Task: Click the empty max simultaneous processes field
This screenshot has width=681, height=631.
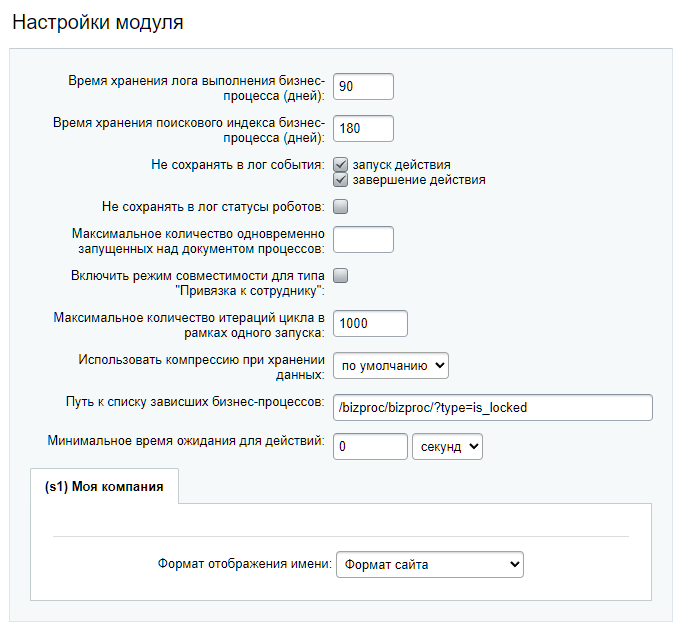Action: coord(364,240)
